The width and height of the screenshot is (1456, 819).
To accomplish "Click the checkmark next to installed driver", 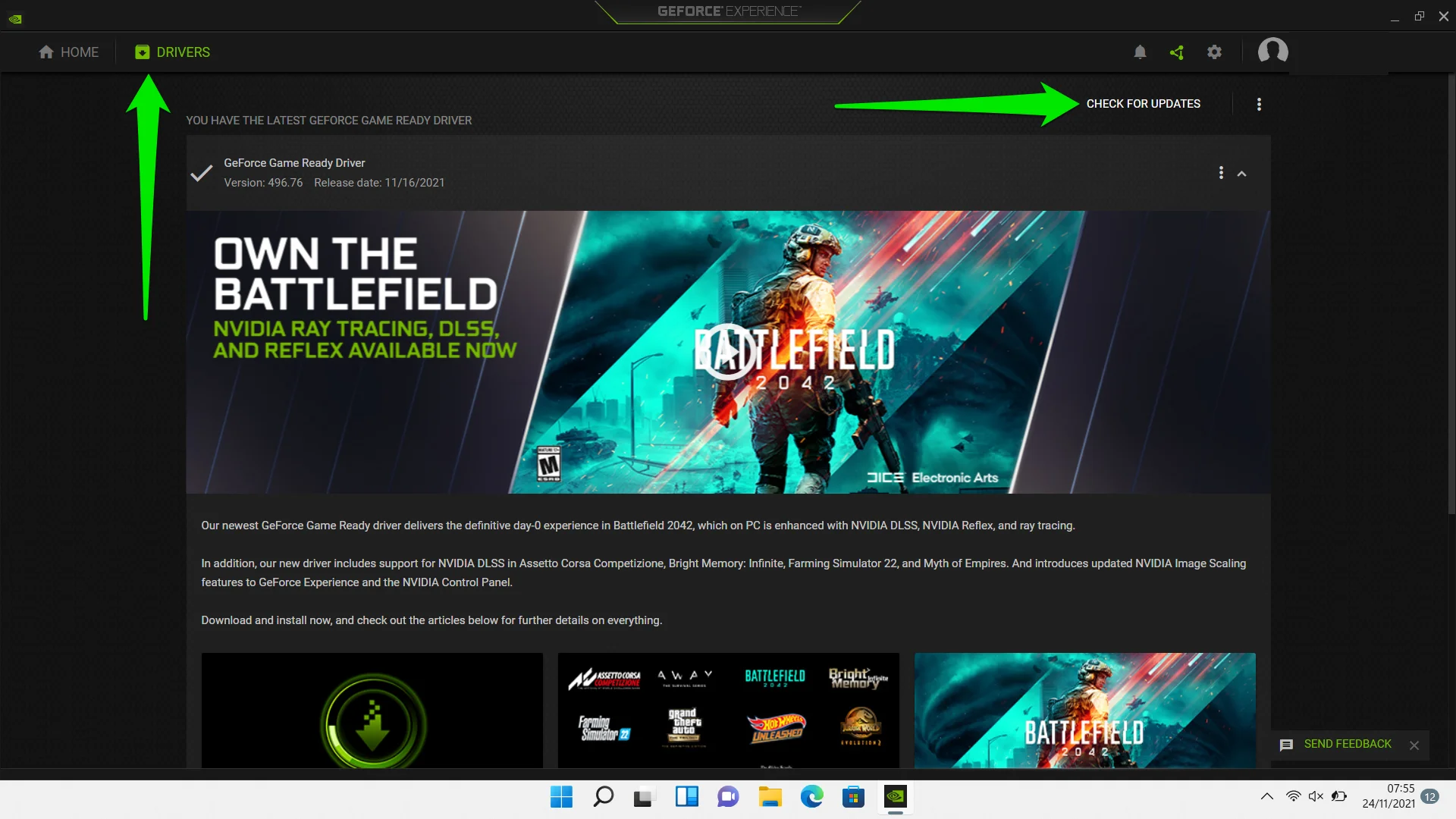I will 200,172.
